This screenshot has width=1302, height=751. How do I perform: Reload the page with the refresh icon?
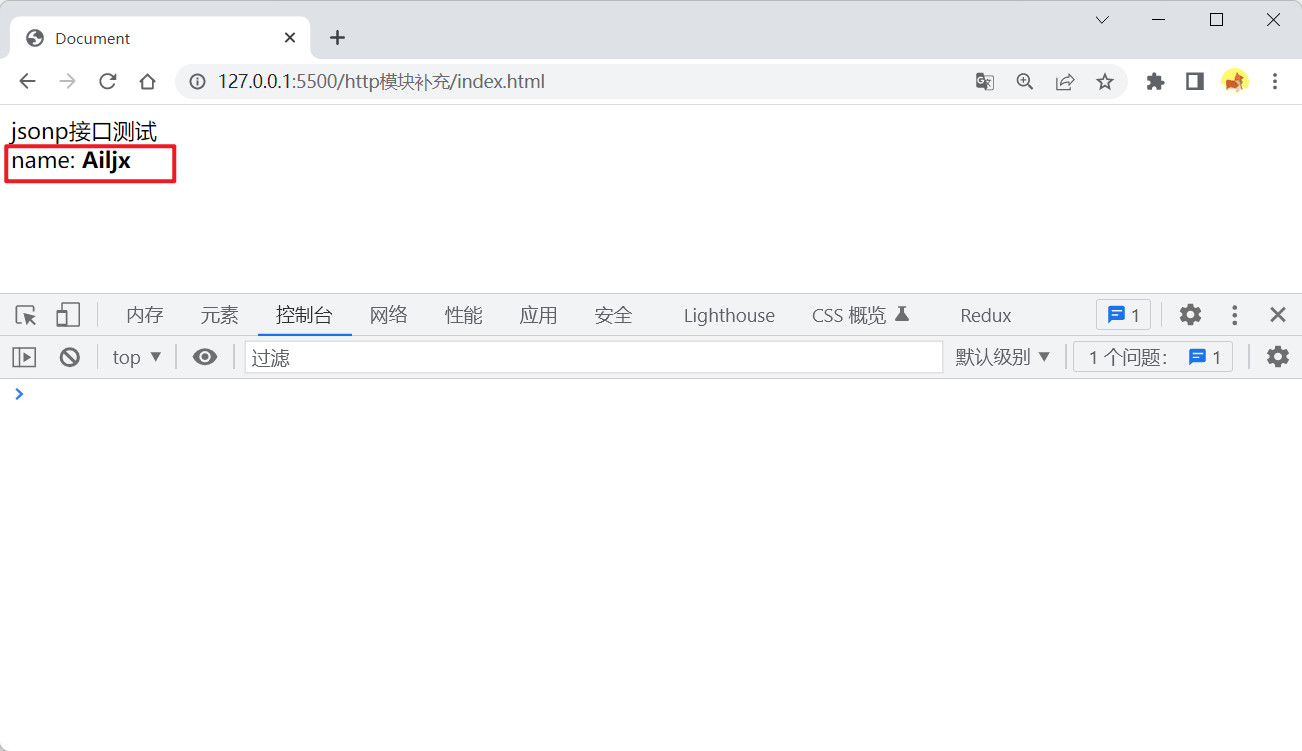108,82
